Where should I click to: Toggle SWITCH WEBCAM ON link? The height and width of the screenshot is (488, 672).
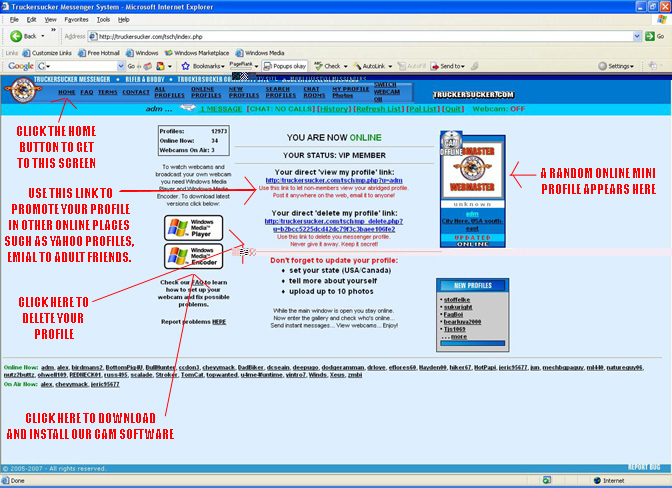pos(387,92)
